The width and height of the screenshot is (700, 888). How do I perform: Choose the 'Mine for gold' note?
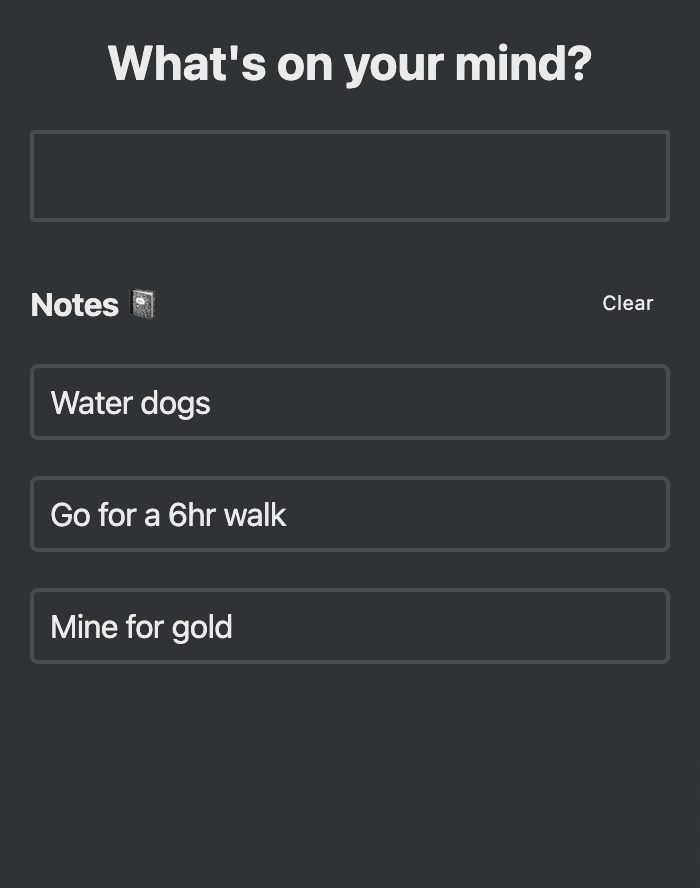pos(349,626)
